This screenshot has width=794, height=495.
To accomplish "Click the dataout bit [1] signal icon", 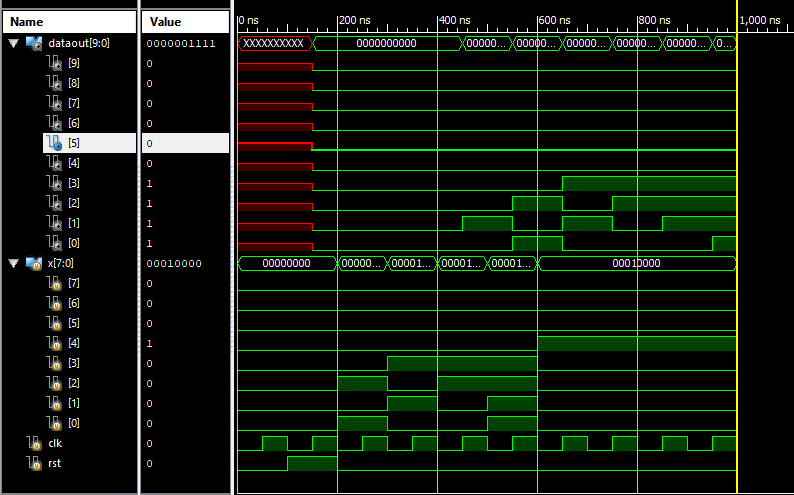I will tap(54, 223).
